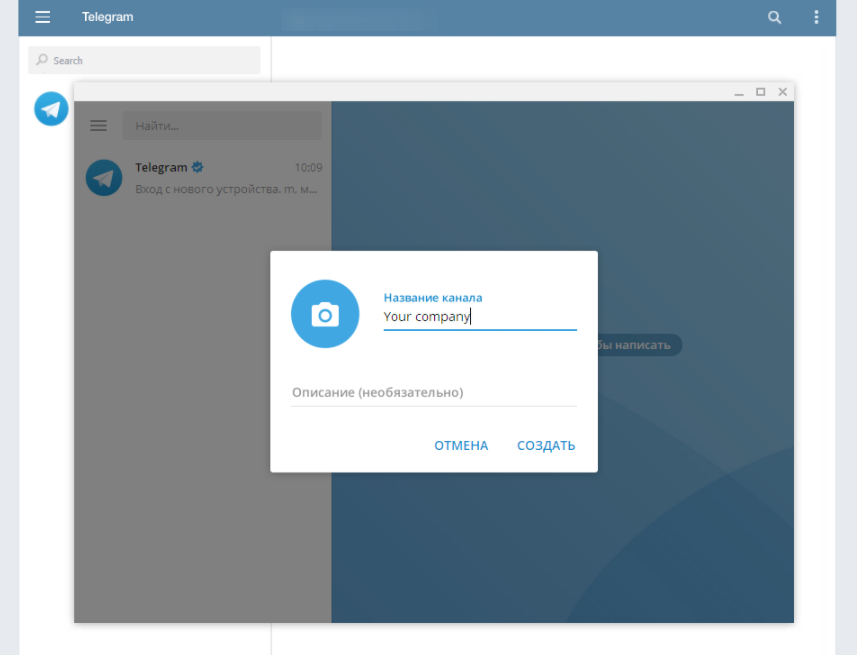Maximize the desktop Telegram window

click(x=760, y=92)
